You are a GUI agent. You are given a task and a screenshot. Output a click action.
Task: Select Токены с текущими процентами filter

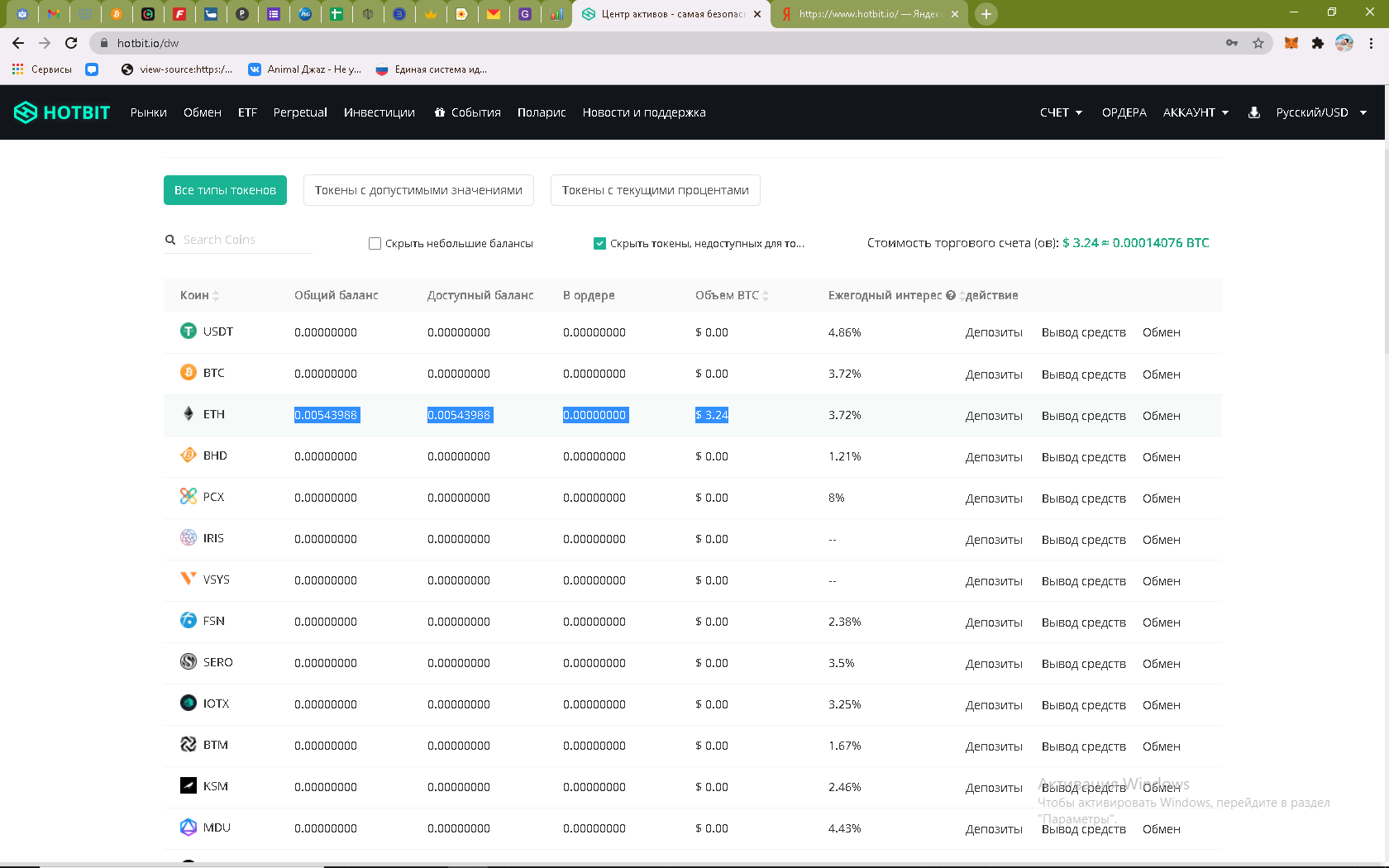coord(656,190)
